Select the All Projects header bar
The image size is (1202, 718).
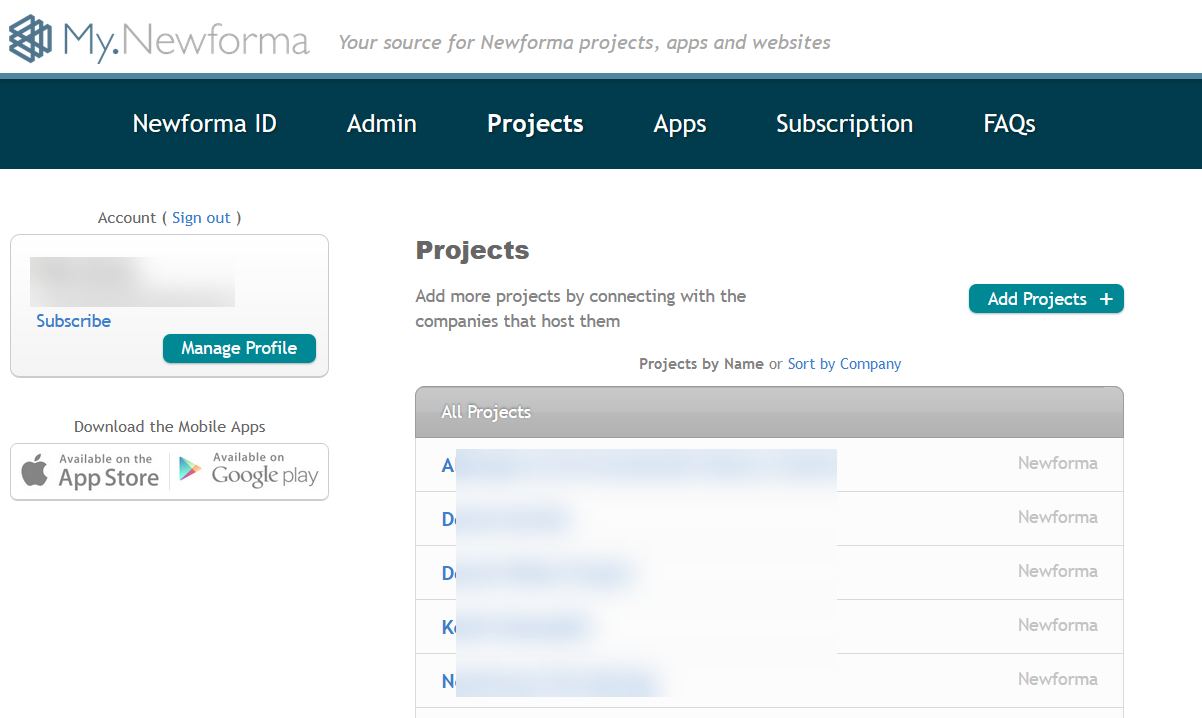768,411
